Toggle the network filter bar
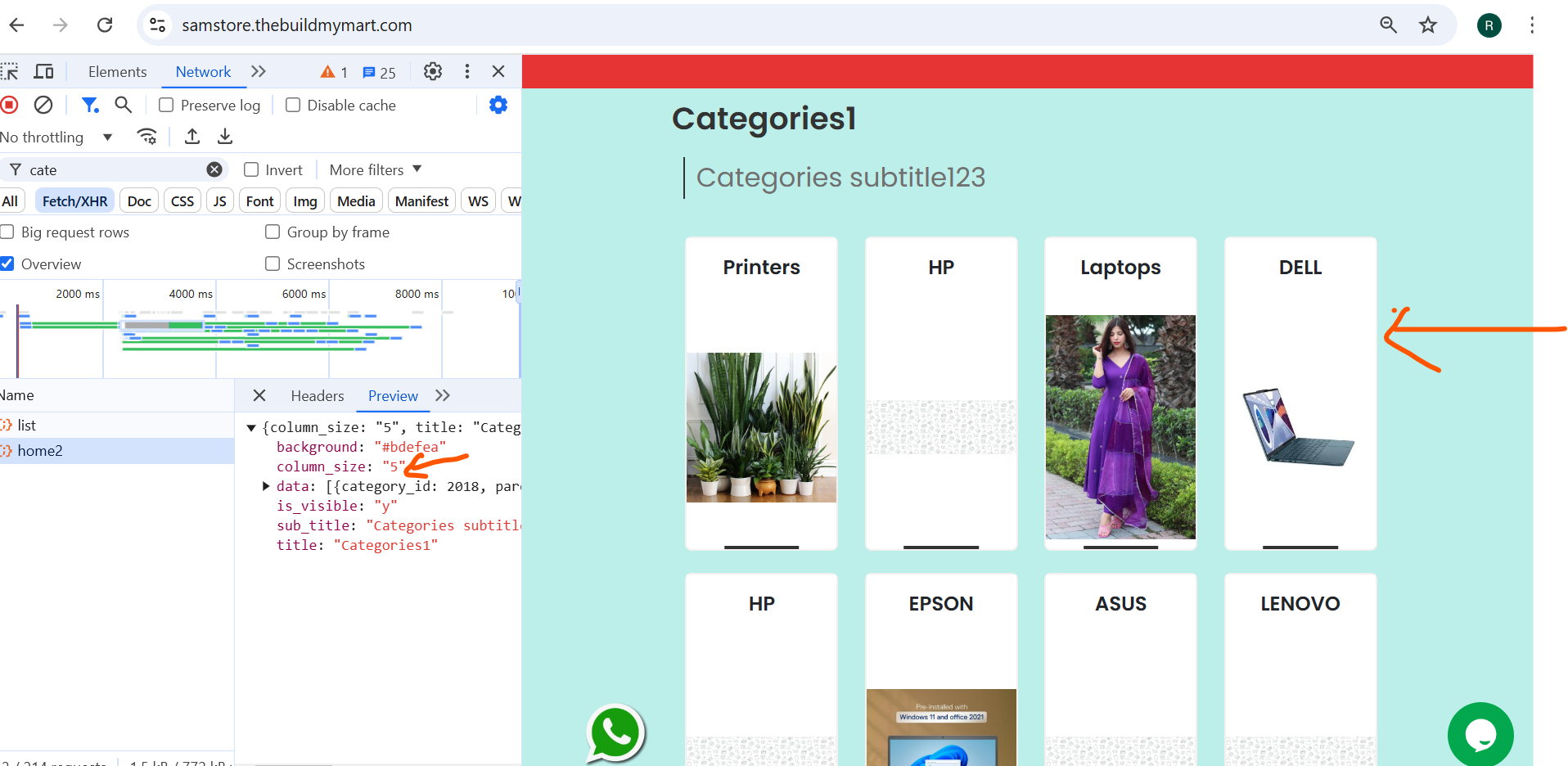The height and width of the screenshot is (766, 1568). click(90, 105)
